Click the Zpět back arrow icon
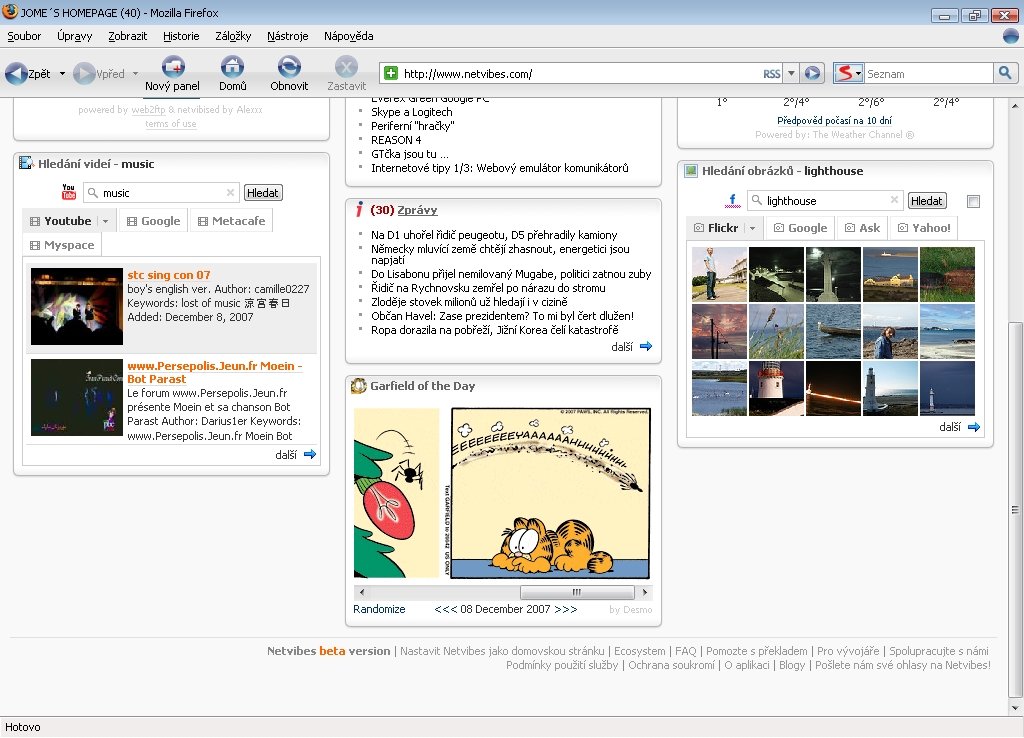1024x738 pixels. pos(16,74)
